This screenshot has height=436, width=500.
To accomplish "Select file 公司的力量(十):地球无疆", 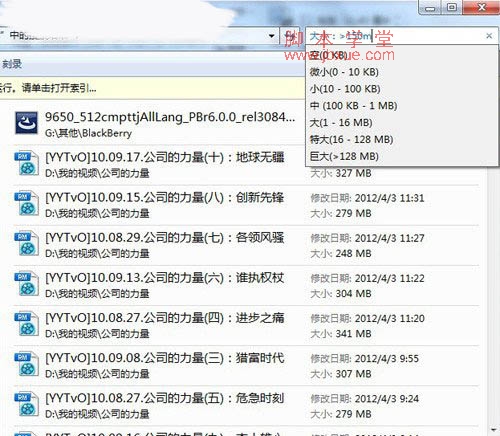I will point(165,157).
